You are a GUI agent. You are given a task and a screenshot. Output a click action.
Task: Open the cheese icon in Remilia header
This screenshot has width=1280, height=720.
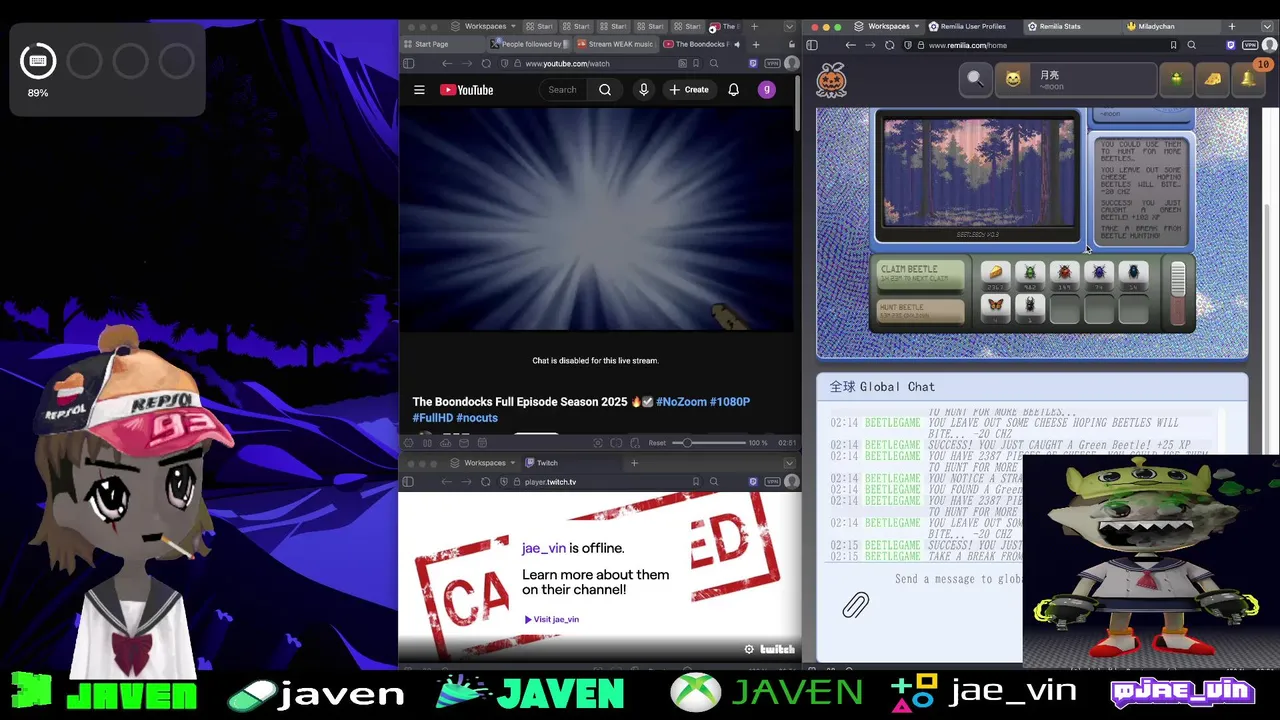1212,79
